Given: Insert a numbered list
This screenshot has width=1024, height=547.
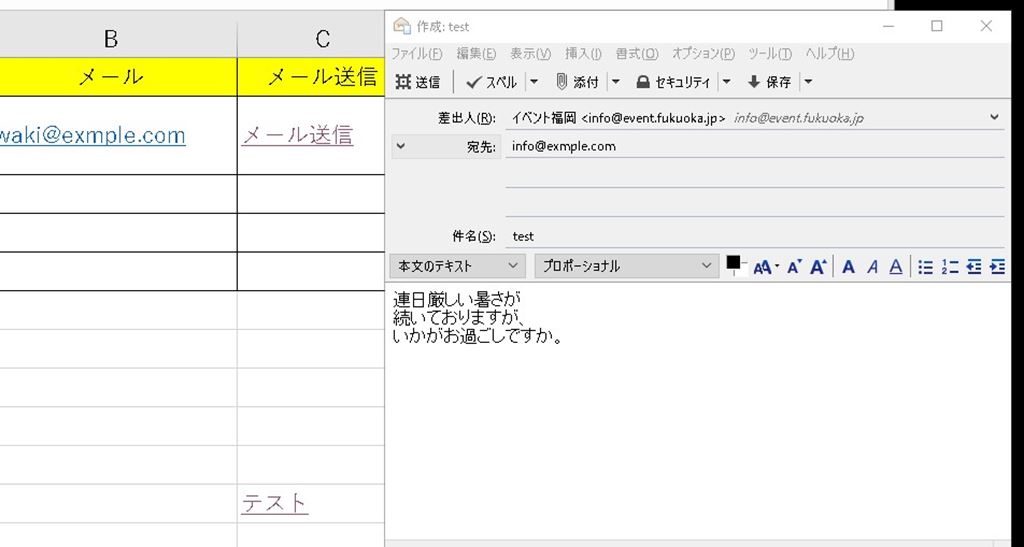Looking at the screenshot, I should coord(949,266).
